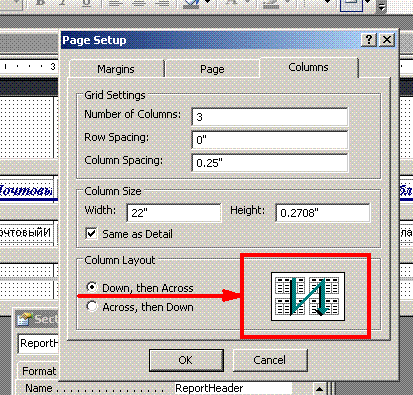Select the ПочтовыйИ text box in the report

coord(26,232)
